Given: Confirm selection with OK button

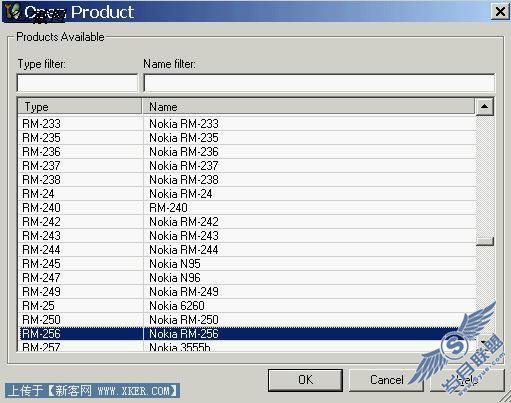Looking at the screenshot, I should (305, 380).
